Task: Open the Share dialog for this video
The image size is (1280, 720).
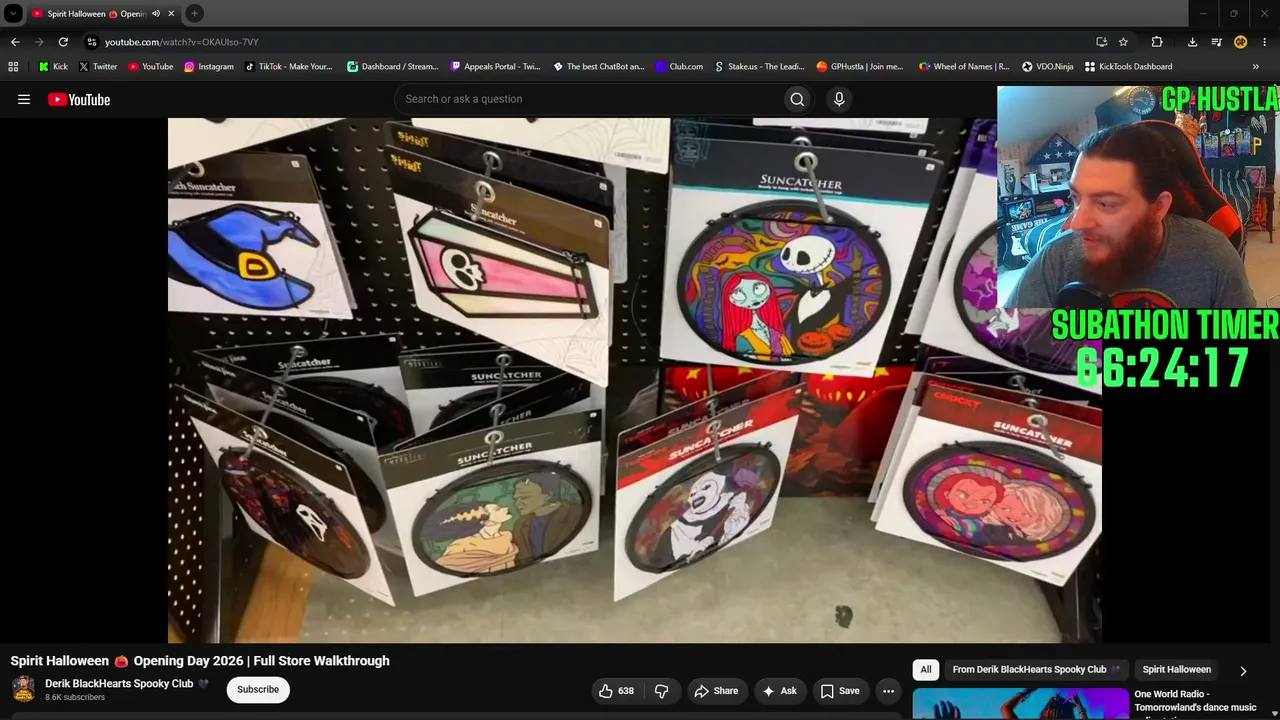Action: 716,691
